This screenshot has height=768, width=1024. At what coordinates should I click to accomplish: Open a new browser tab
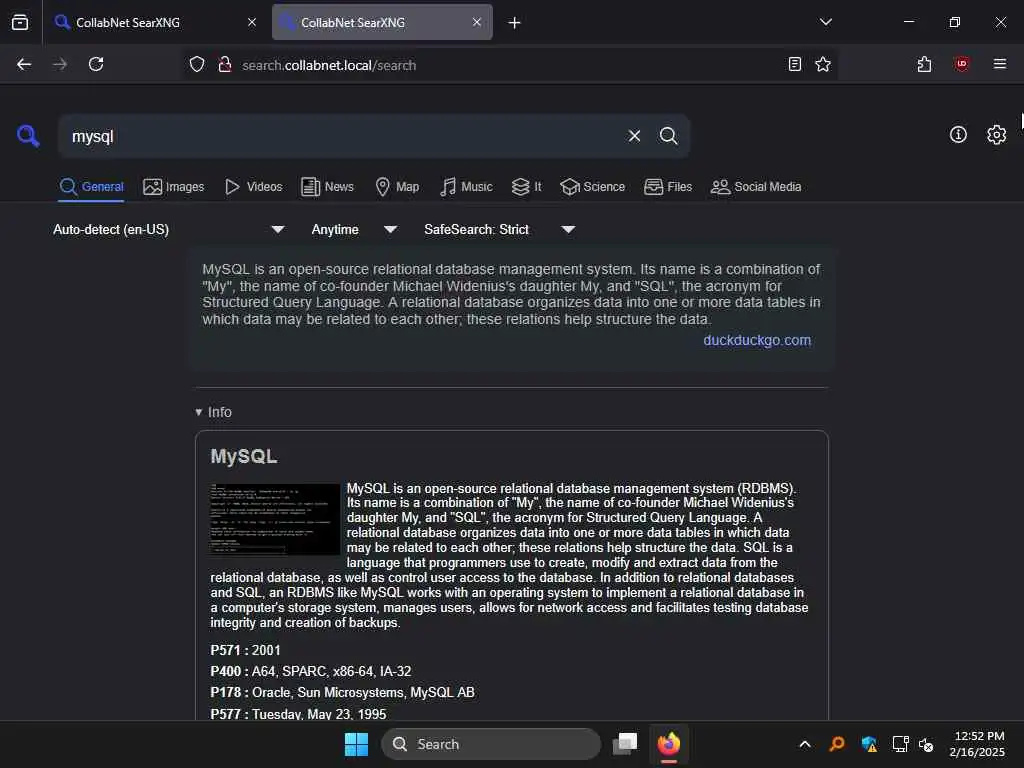515,23
